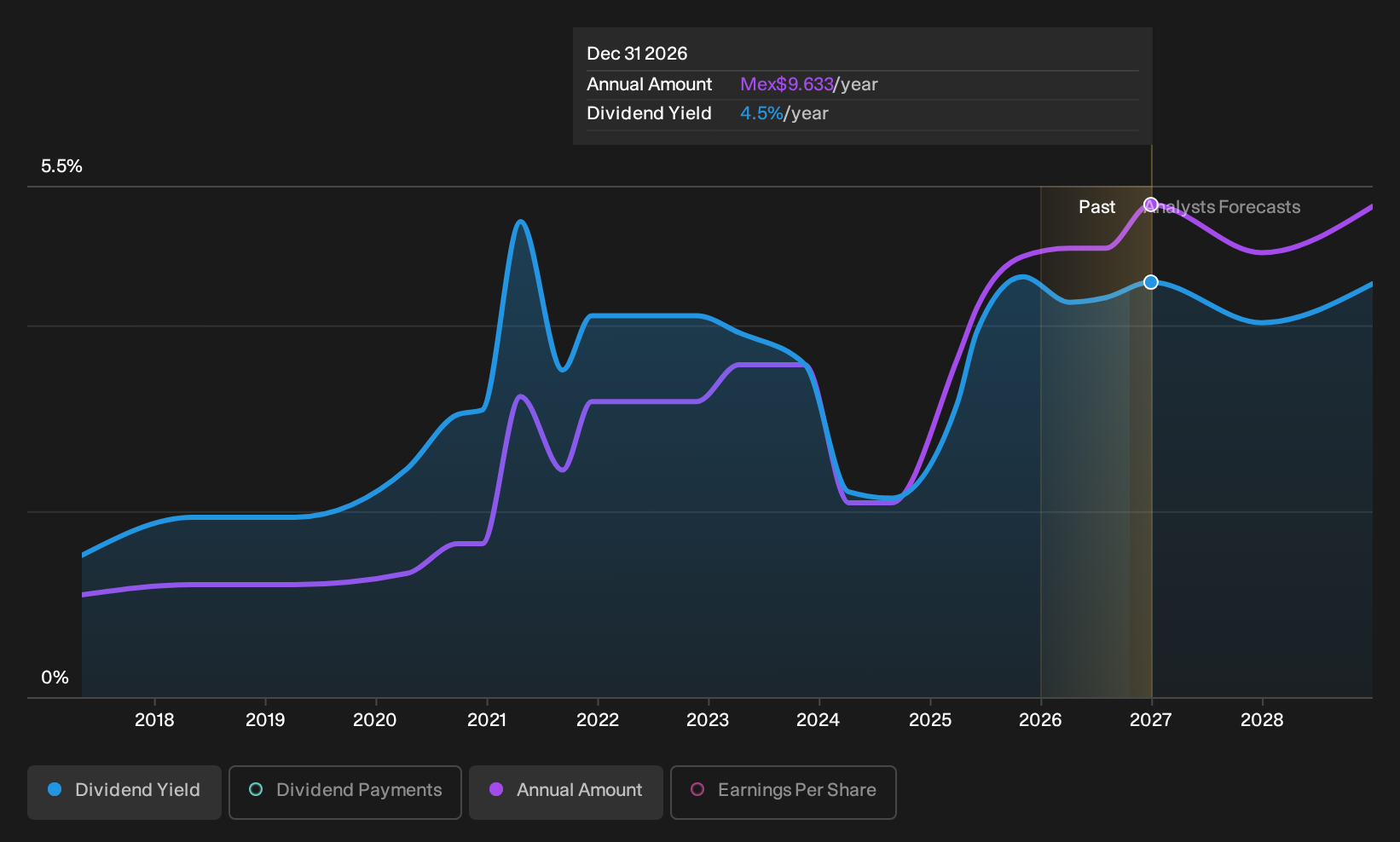Click the Past region label
Screen dimensions: 1400x842
1097,207
